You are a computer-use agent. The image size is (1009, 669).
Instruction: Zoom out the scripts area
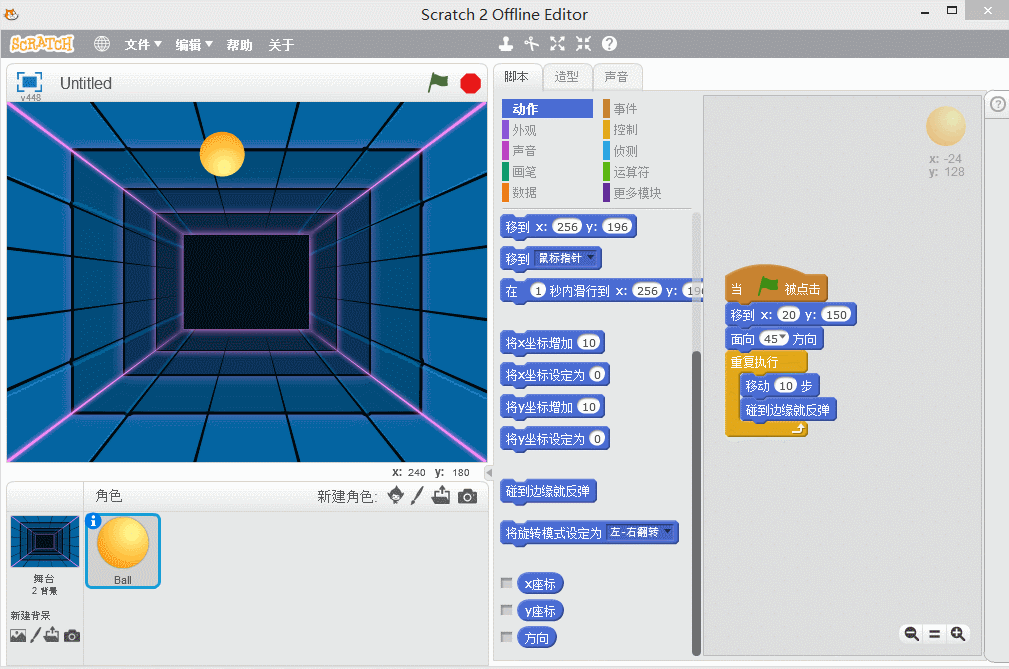pos(911,634)
